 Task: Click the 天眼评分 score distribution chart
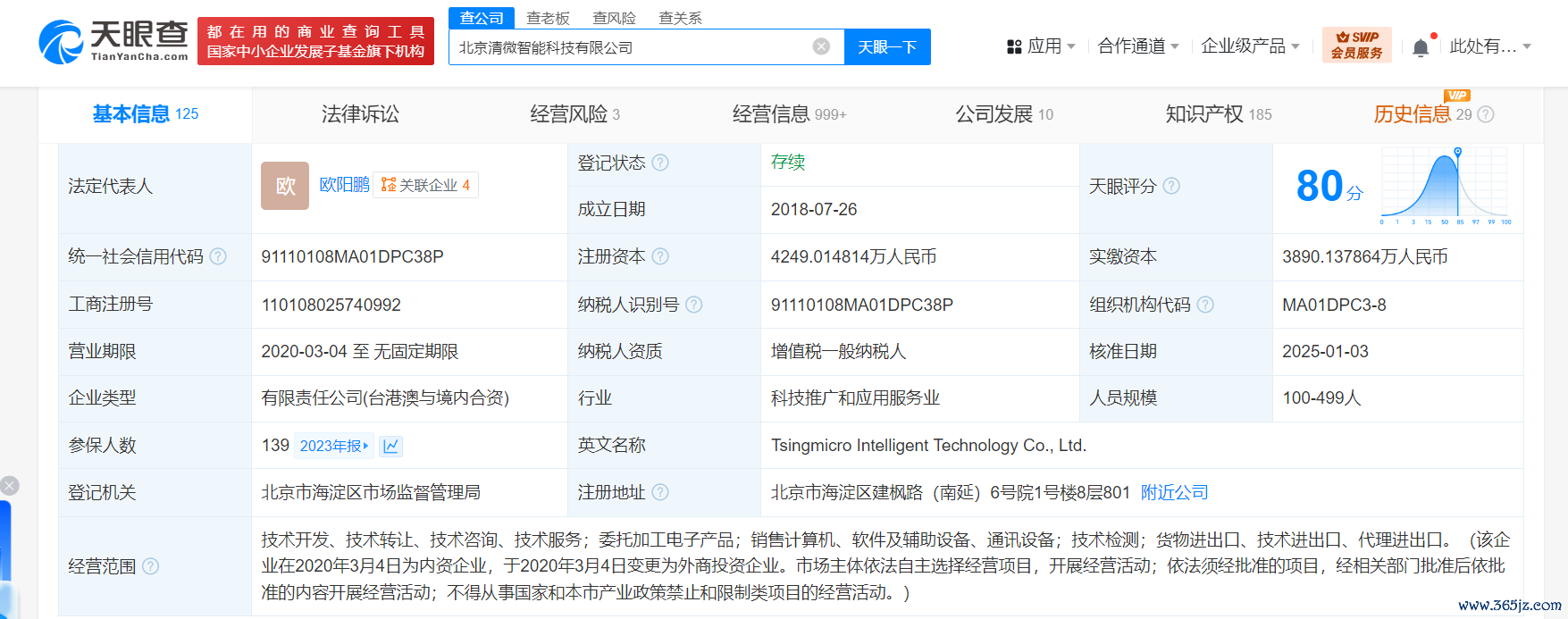point(1445,186)
